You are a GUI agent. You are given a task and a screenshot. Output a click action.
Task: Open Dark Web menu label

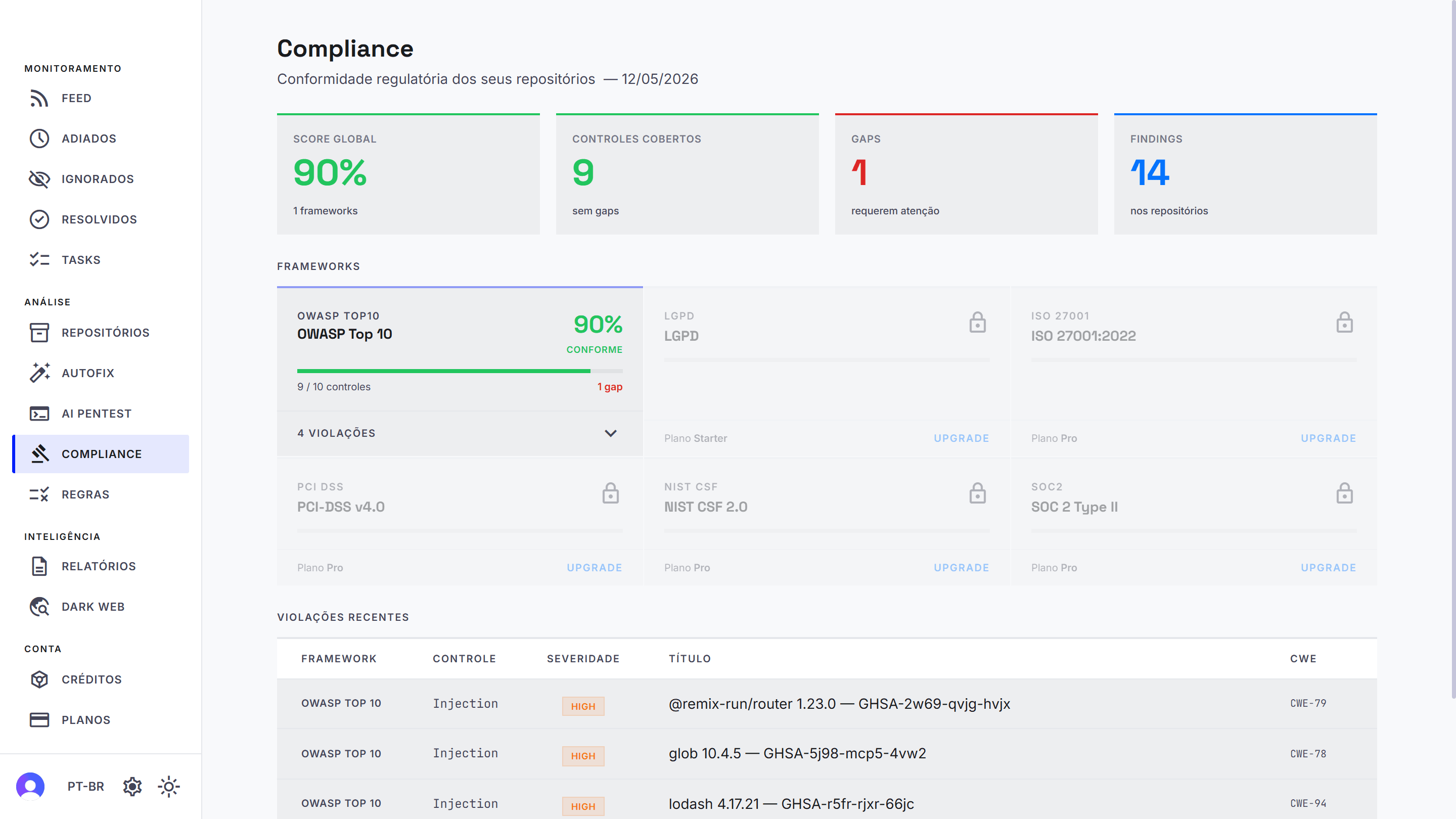point(93,607)
